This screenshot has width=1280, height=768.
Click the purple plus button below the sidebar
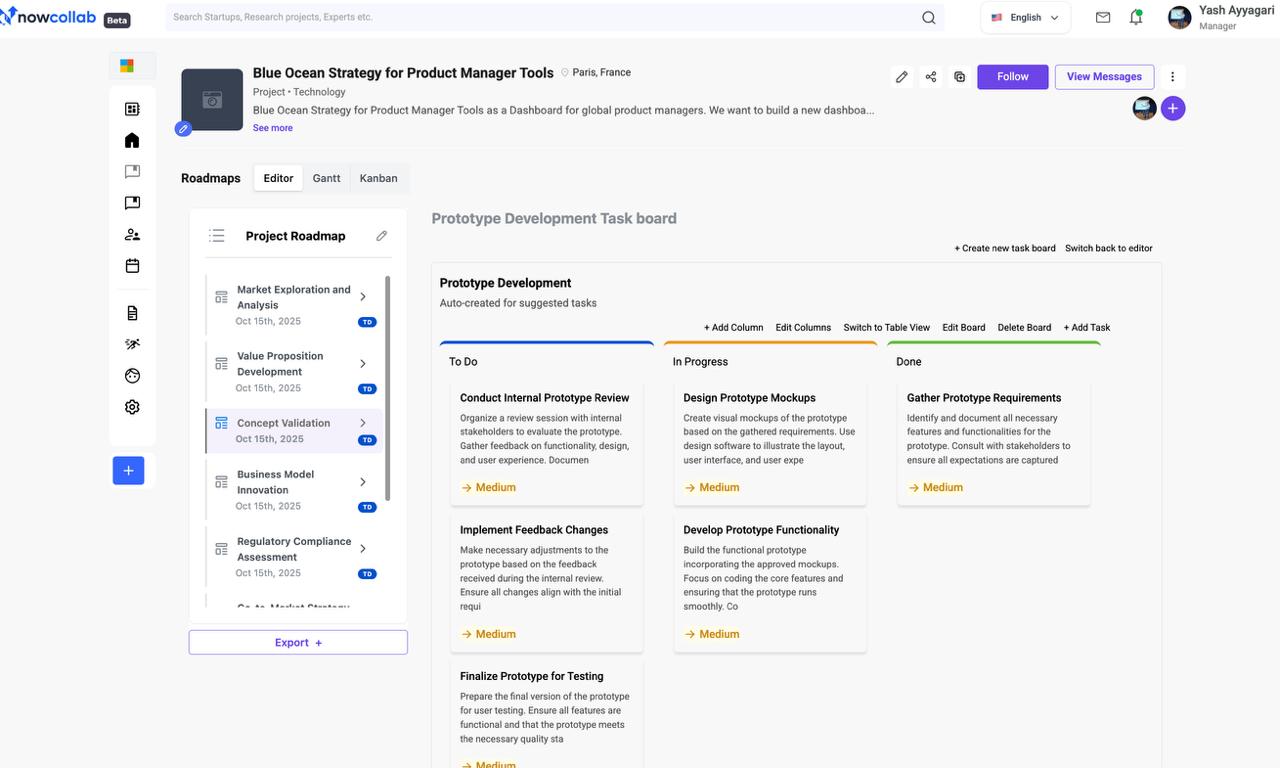coord(128,470)
